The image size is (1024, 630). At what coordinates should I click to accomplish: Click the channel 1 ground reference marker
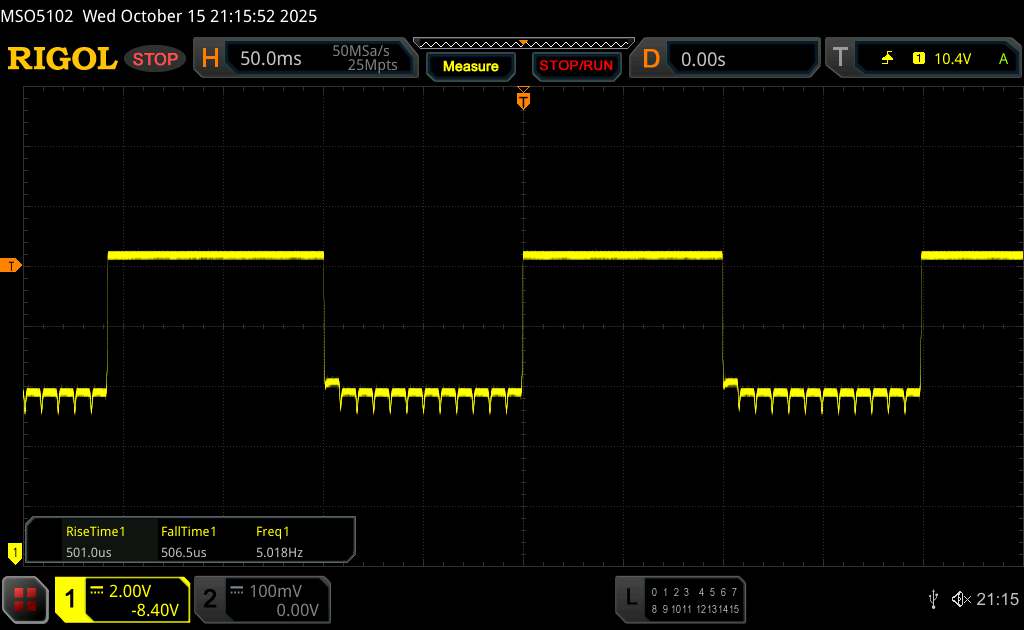click(14, 551)
